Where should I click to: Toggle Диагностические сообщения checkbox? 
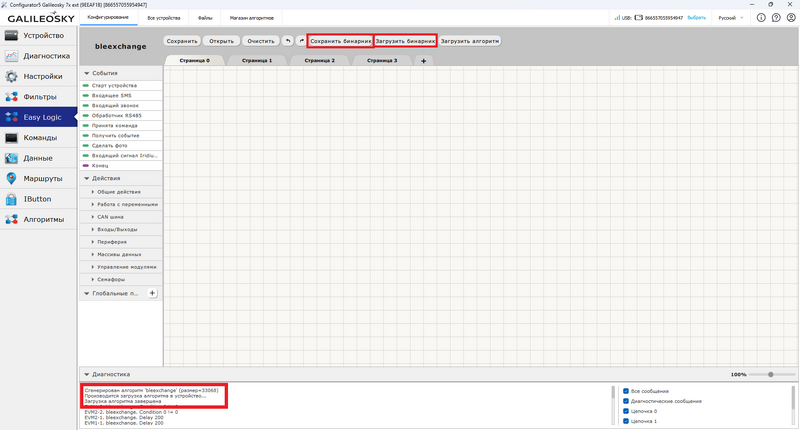[626, 401]
